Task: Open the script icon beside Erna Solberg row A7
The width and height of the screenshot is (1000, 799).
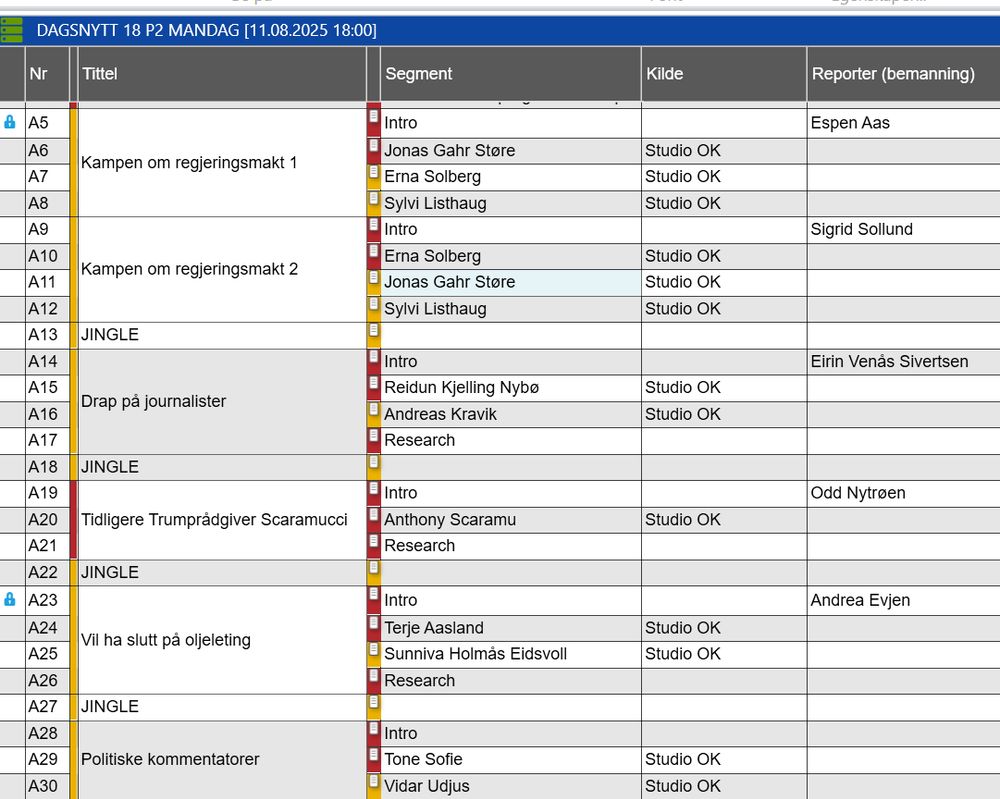Action: [374, 172]
